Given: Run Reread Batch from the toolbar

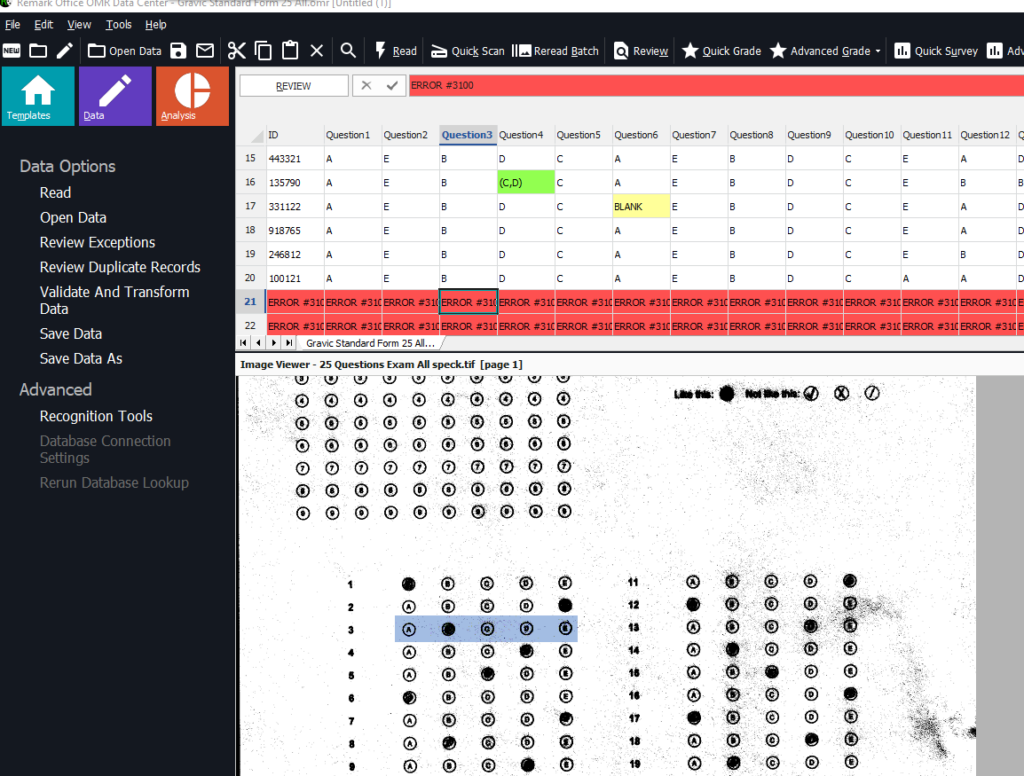Looking at the screenshot, I should tap(555, 50).
